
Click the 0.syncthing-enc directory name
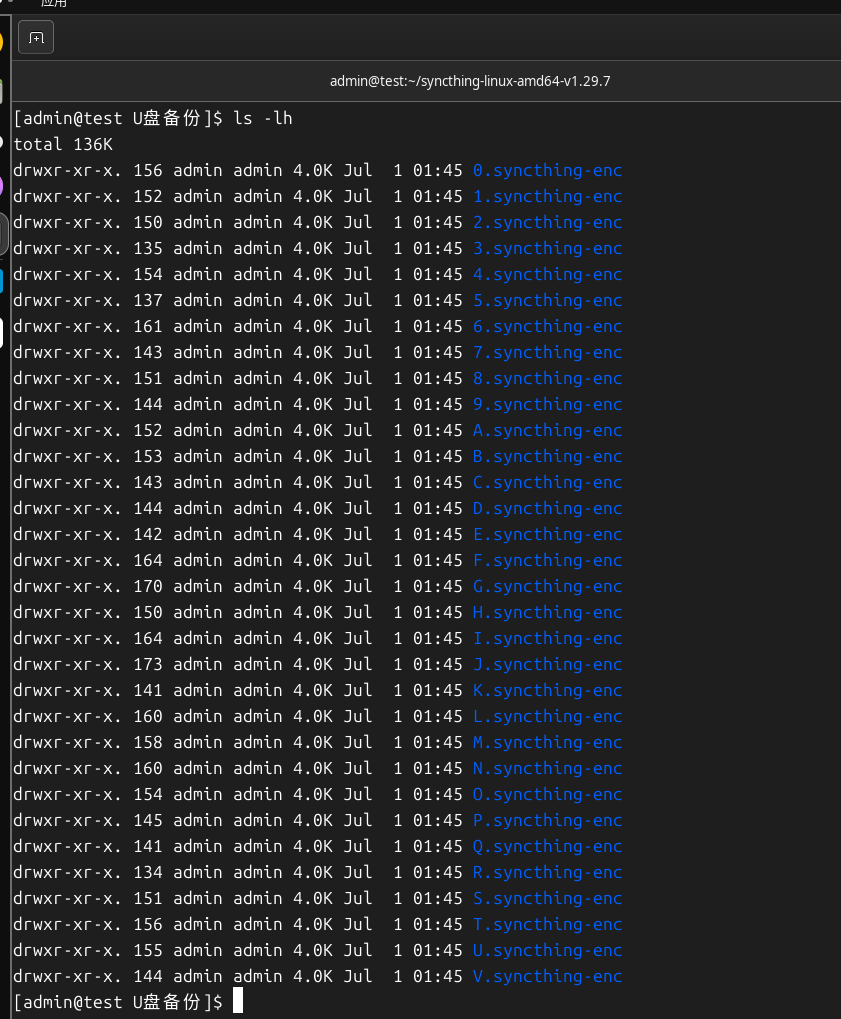click(546, 170)
